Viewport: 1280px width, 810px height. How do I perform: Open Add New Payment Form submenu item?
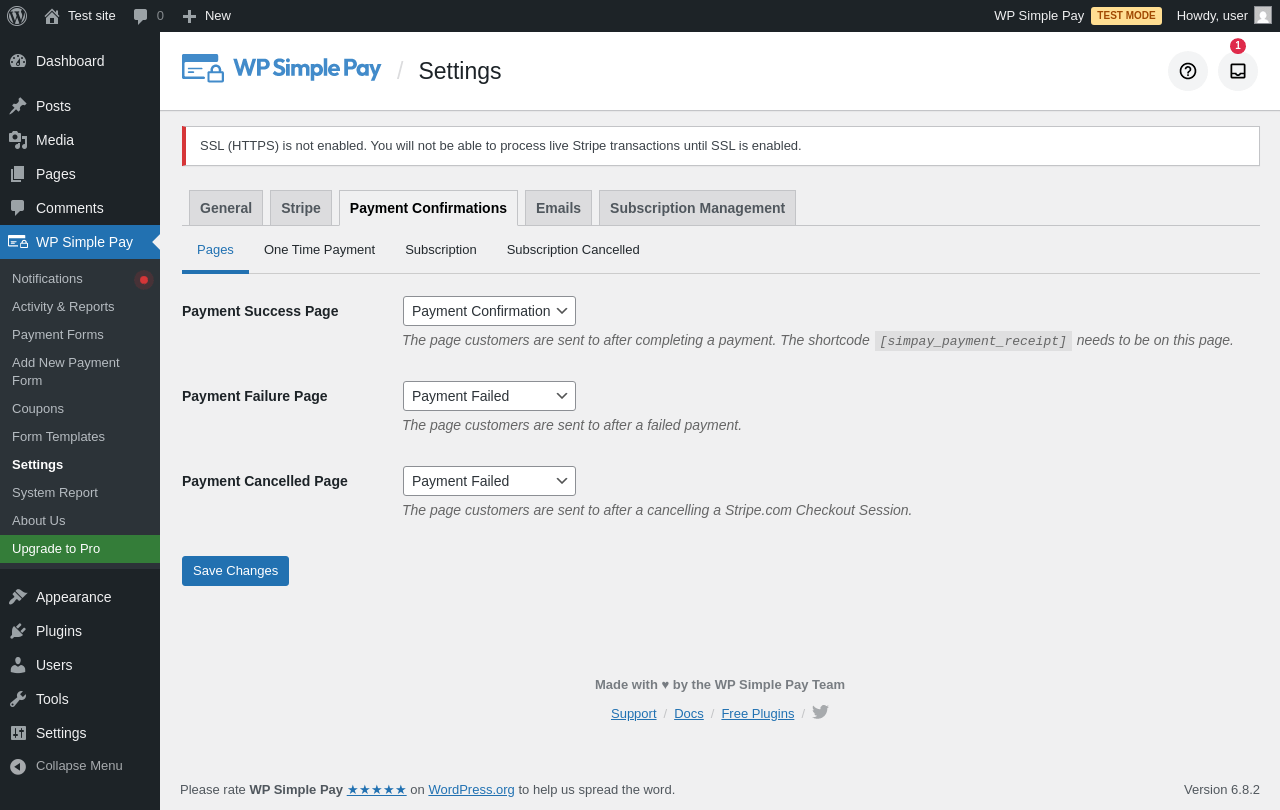click(80, 372)
